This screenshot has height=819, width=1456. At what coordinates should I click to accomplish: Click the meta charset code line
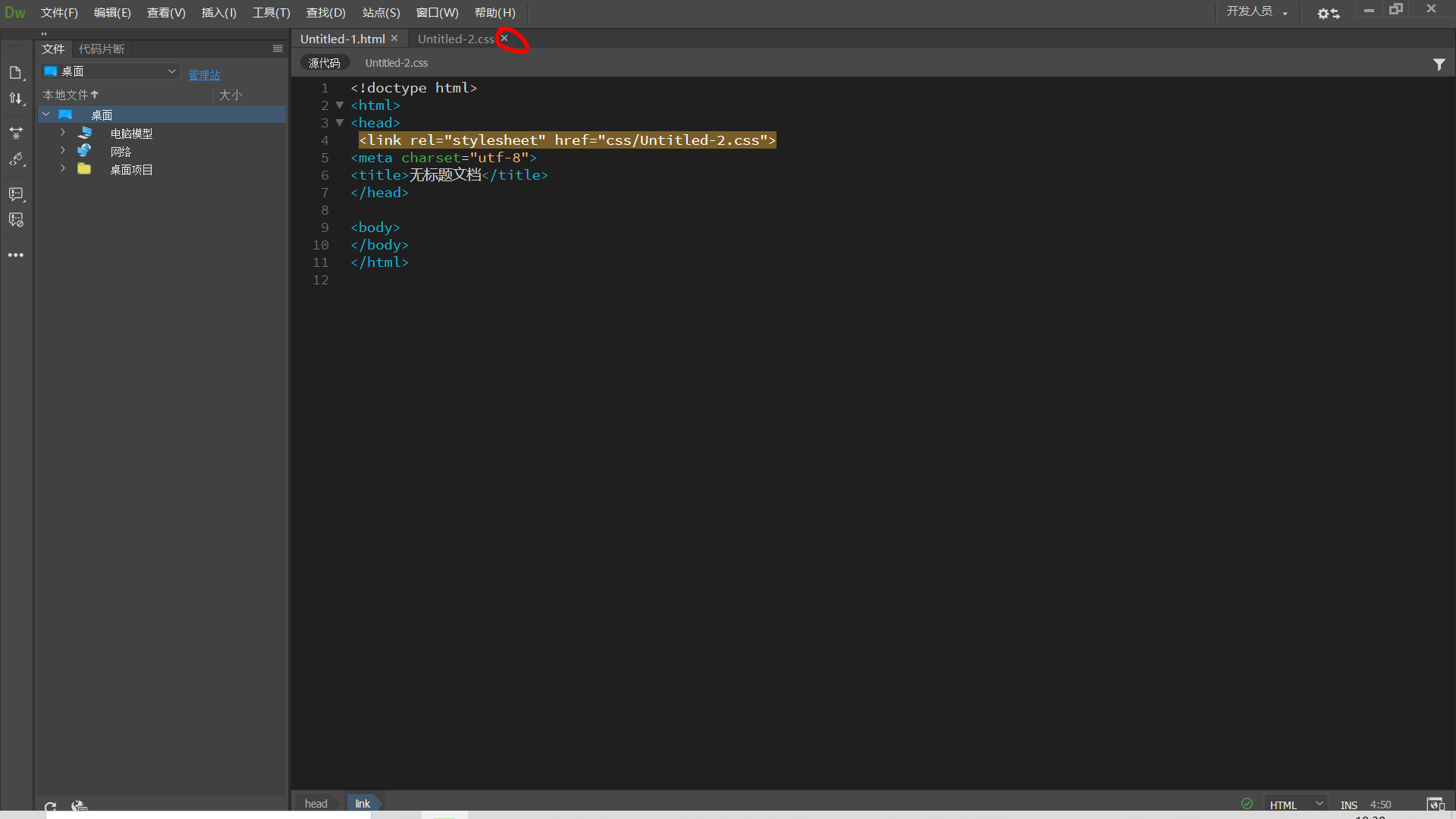tap(444, 158)
